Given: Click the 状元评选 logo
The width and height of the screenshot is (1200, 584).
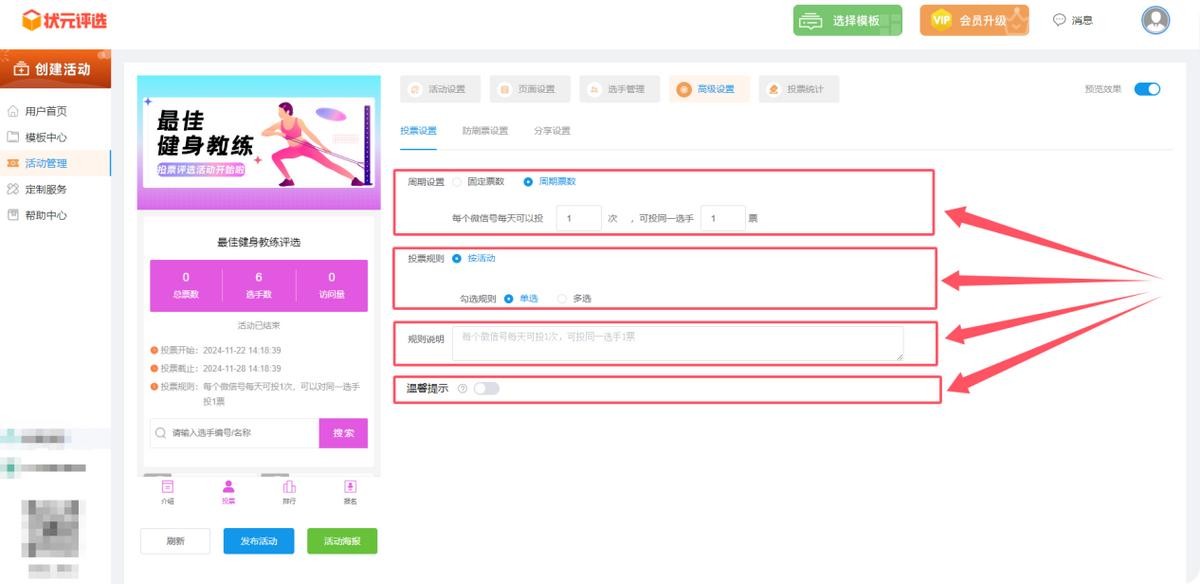Looking at the screenshot, I should (65, 20).
